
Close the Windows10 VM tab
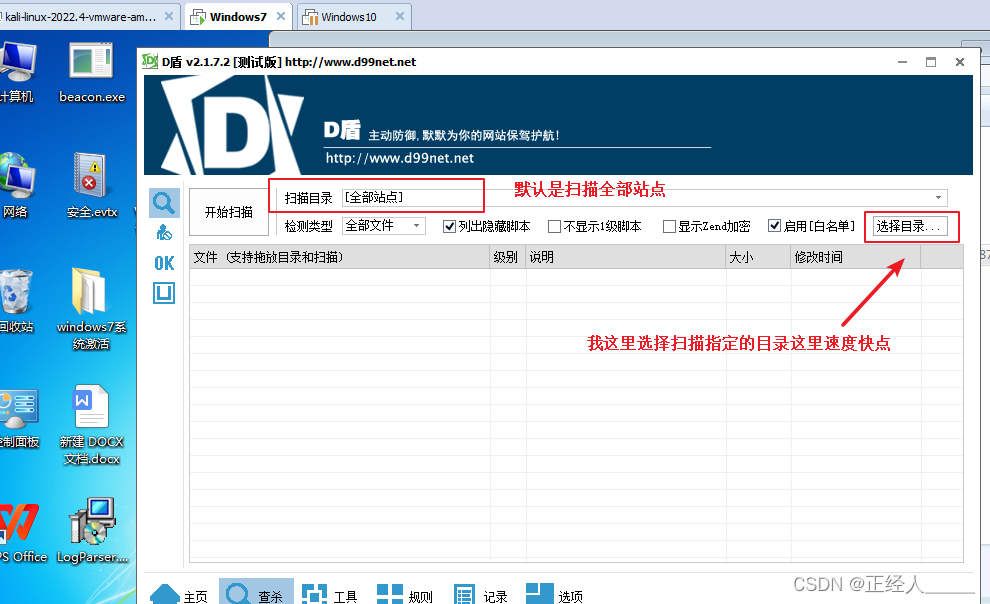click(x=400, y=16)
